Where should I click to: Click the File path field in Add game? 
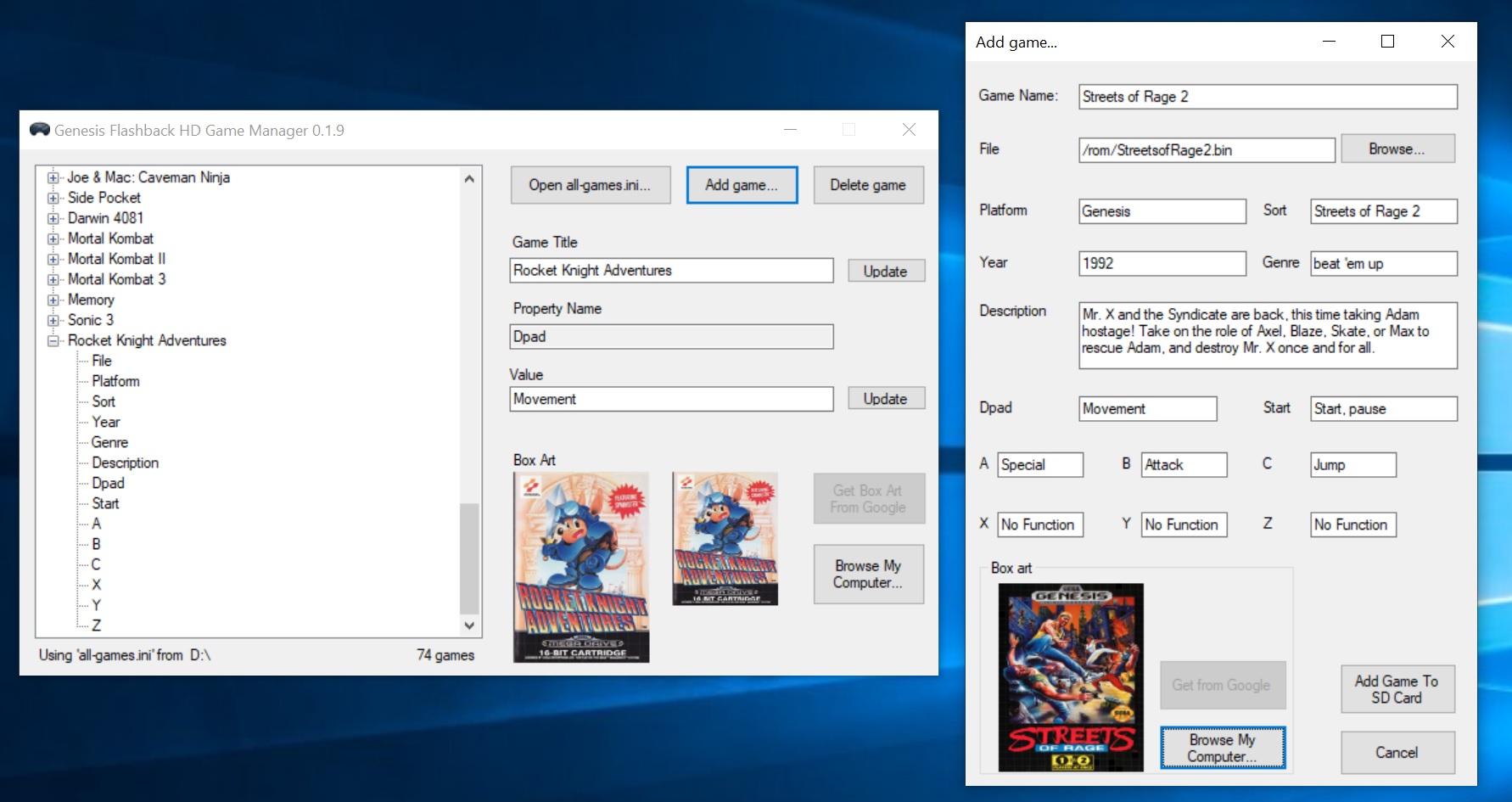(1207, 150)
